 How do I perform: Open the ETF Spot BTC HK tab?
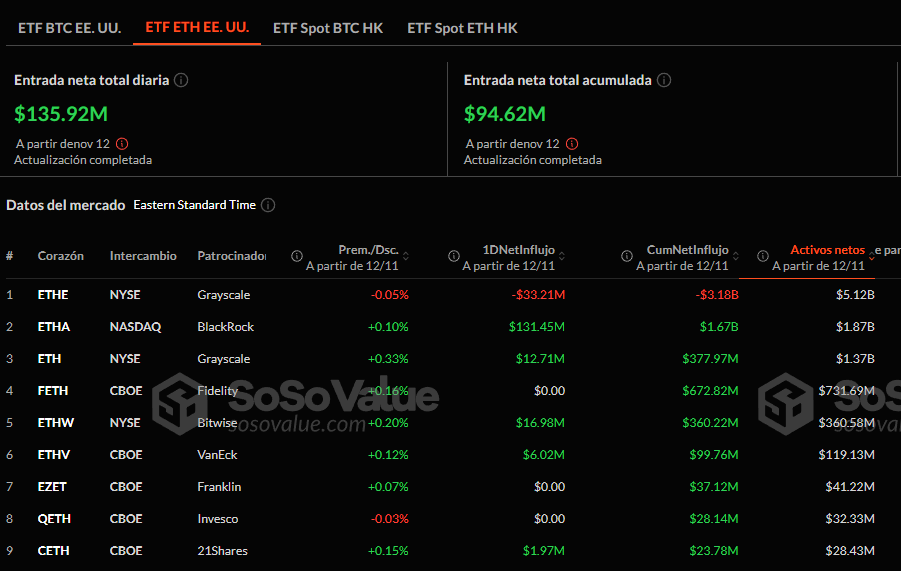pyautogui.click(x=328, y=28)
